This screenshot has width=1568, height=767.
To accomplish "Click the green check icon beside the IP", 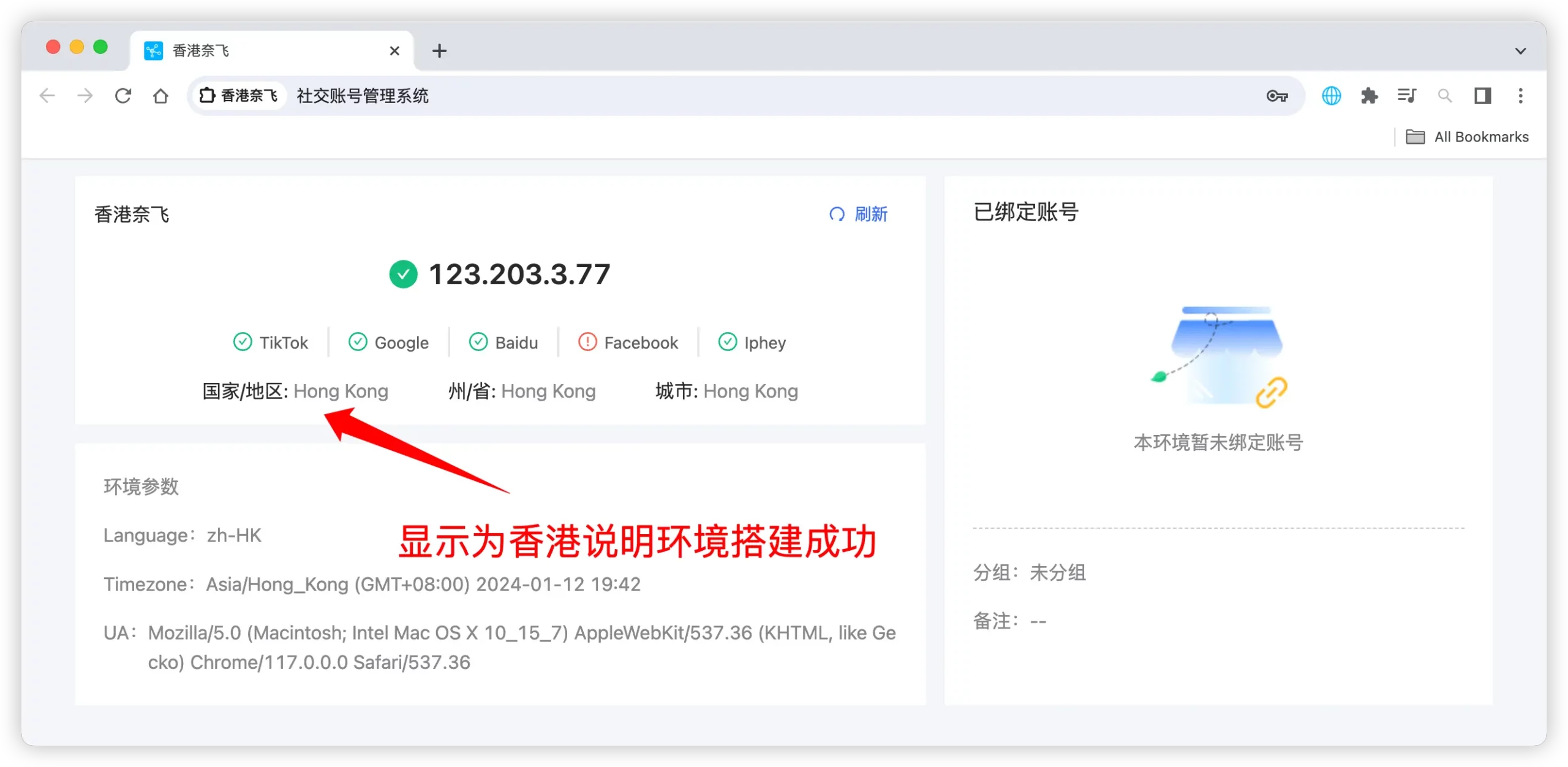I will coord(403,274).
